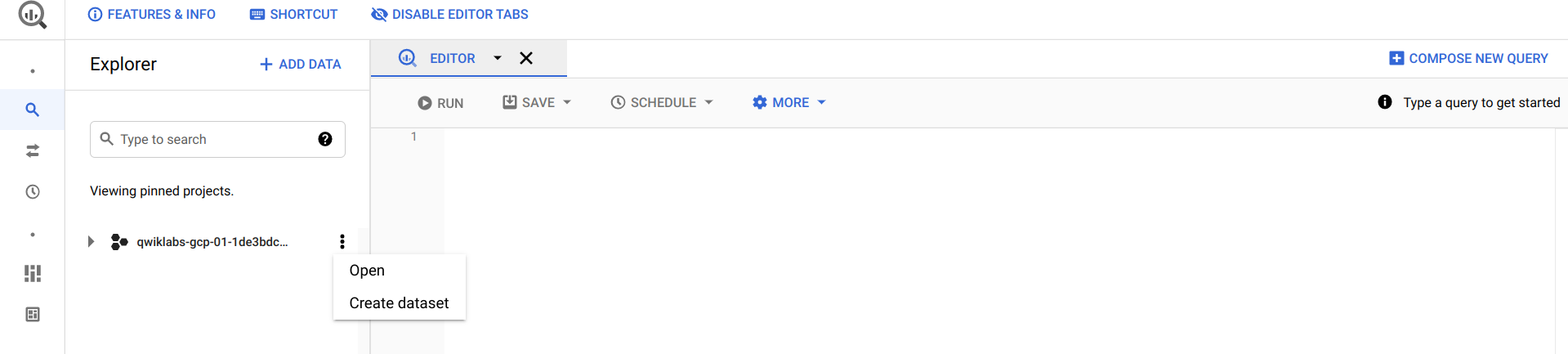Click Compose New Query
Viewport: 1568px width, 354px height.
[1468, 59]
